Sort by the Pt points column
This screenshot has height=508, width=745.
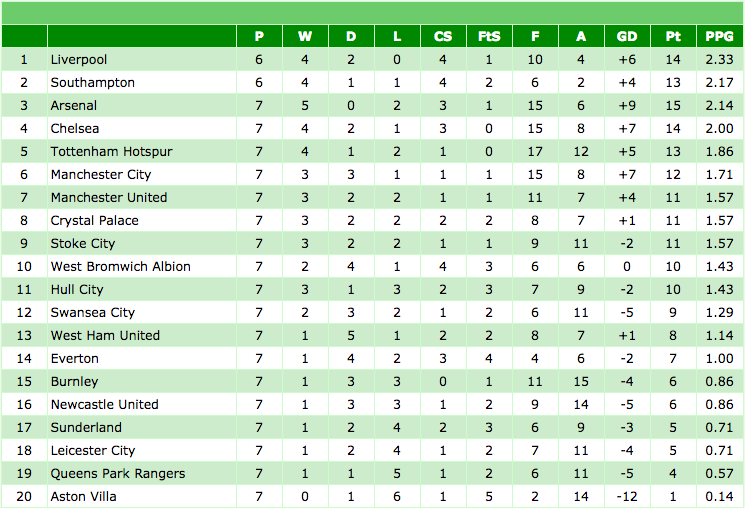(673, 36)
